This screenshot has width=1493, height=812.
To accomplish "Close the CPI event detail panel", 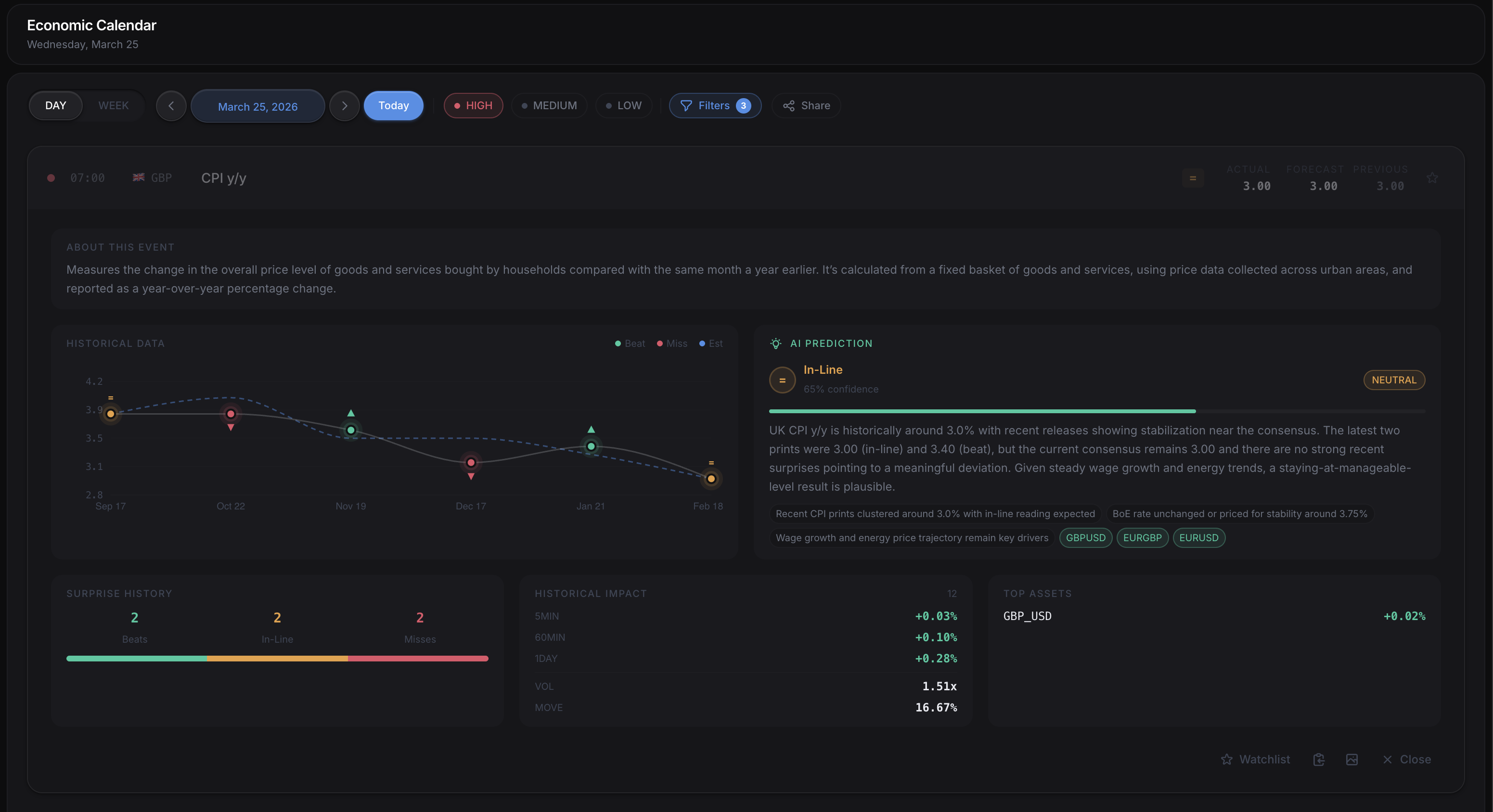I will click(1407, 759).
